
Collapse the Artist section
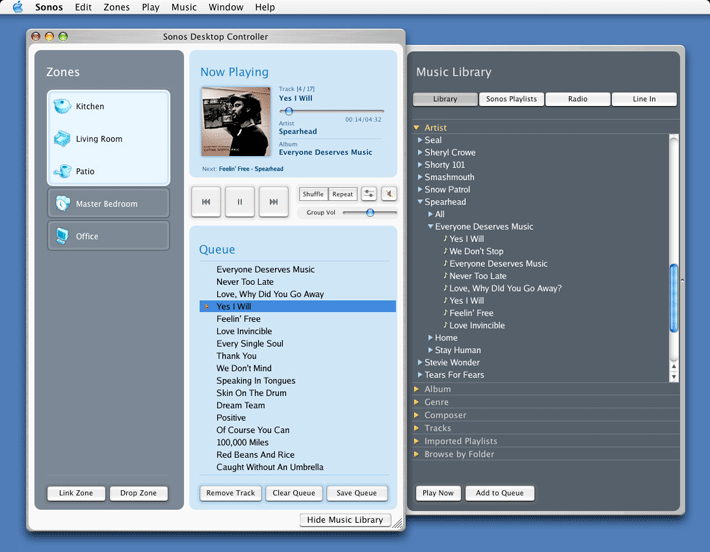[x=416, y=128]
